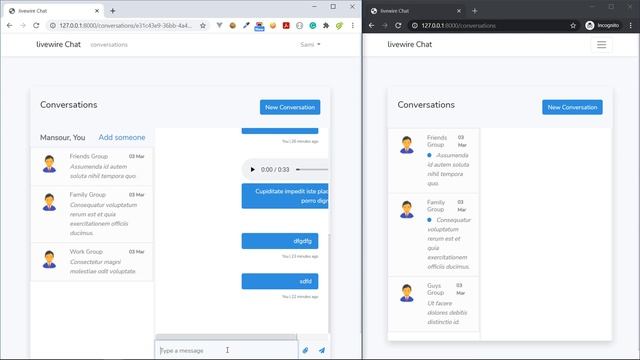This screenshot has width=640, height=360.
Task: Click blue unread dot on Family Group
Action: pos(429,220)
